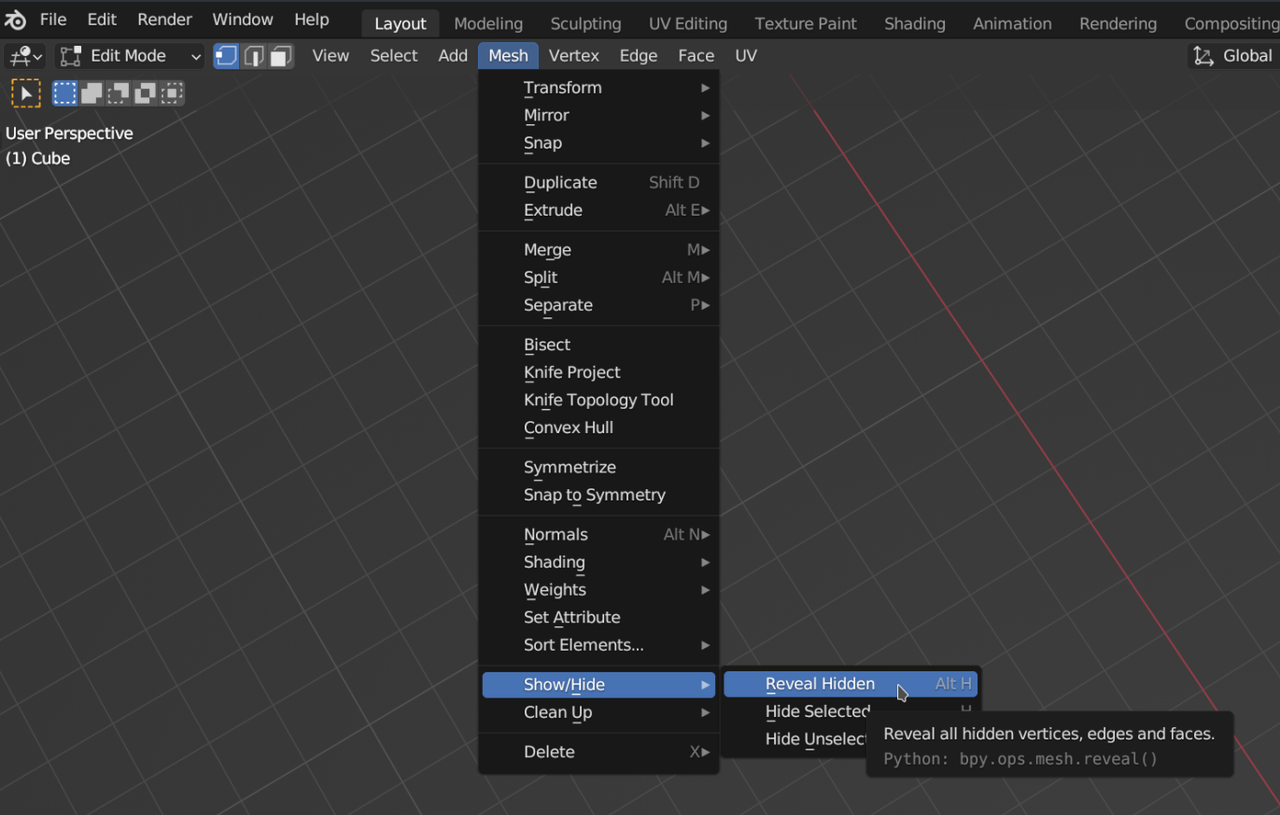Choose Bisect from the Mesh menu
The width and height of the screenshot is (1280, 815).
pos(599,345)
